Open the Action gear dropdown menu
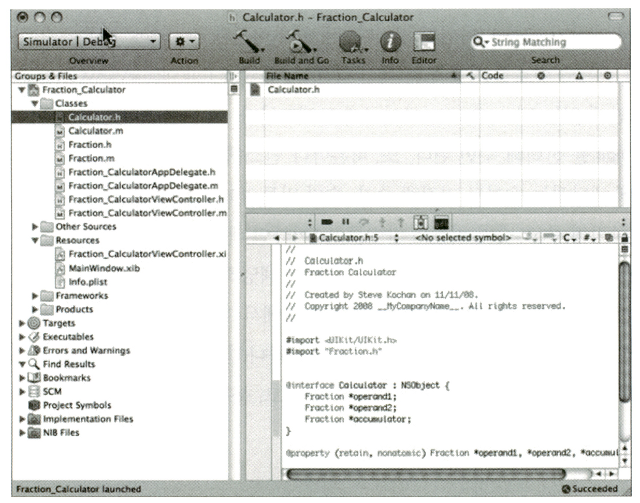The height and width of the screenshot is (503, 640). (185, 42)
